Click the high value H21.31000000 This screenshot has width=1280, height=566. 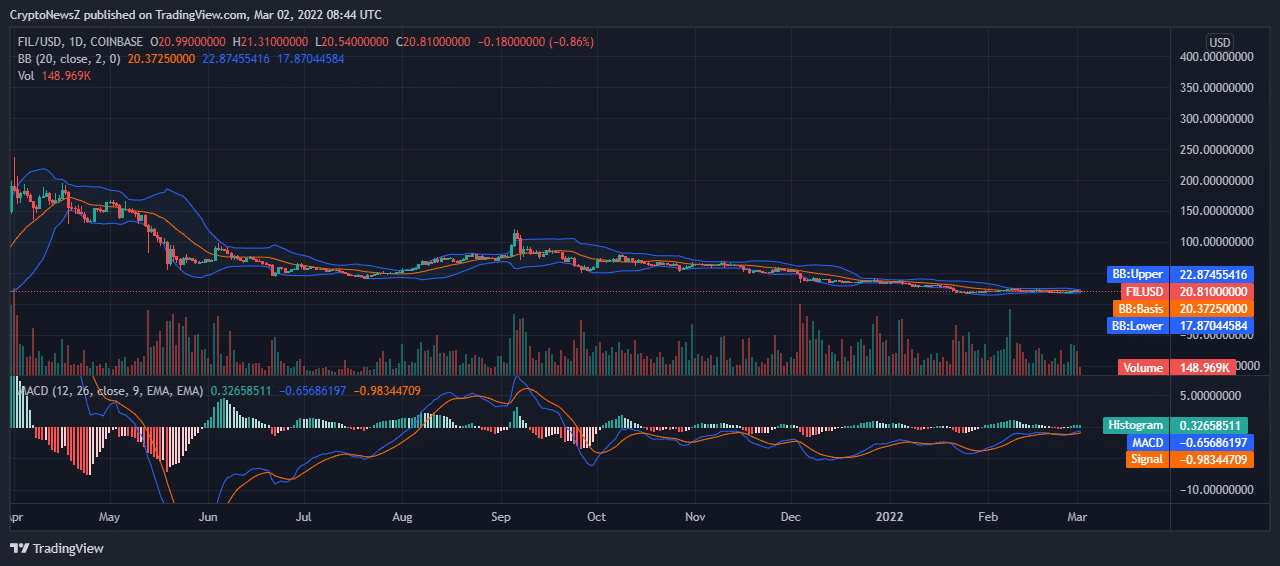point(272,42)
